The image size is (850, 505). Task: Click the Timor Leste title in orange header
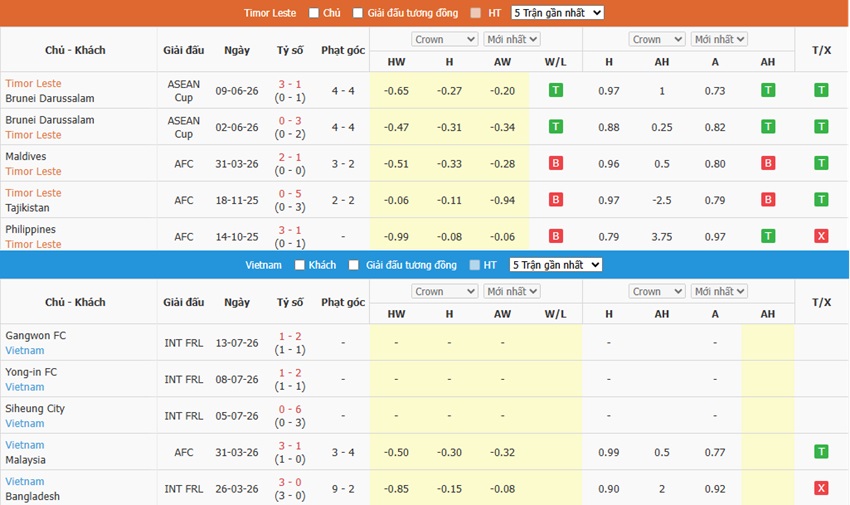coord(270,13)
